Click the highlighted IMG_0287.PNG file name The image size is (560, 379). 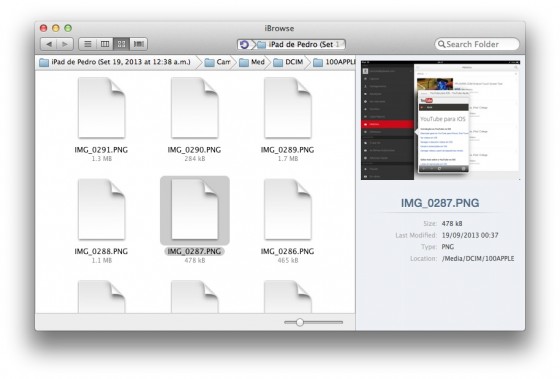(x=194, y=251)
